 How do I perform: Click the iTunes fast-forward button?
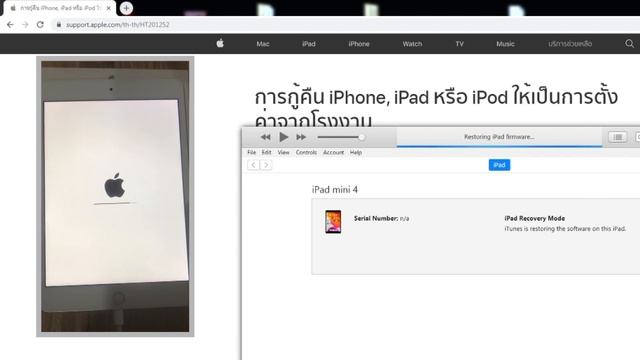point(301,137)
